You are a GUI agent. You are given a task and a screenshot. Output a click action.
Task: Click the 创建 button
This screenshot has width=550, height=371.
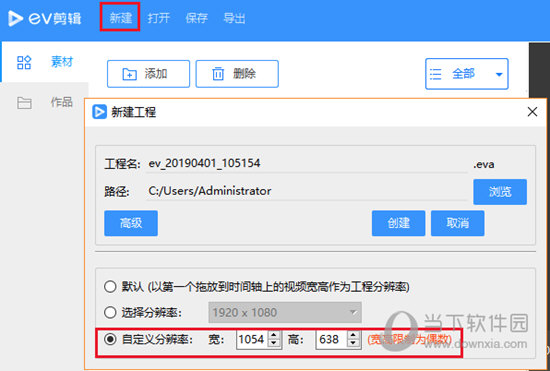click(x=398, y=223)
